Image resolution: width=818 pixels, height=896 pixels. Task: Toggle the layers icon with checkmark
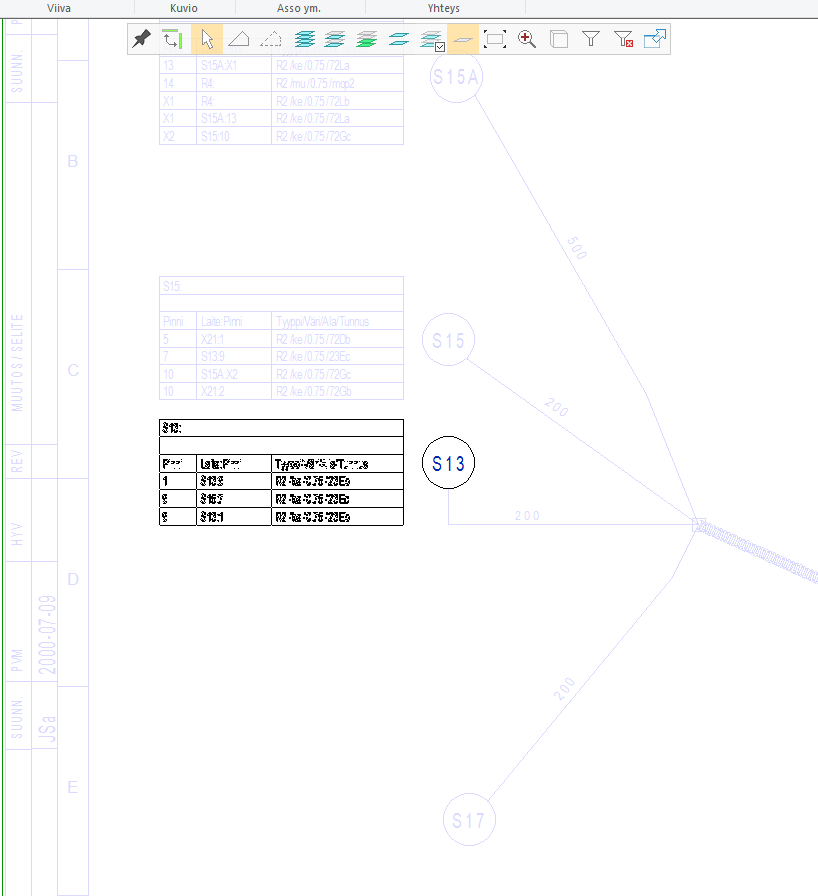coord(431,39)
